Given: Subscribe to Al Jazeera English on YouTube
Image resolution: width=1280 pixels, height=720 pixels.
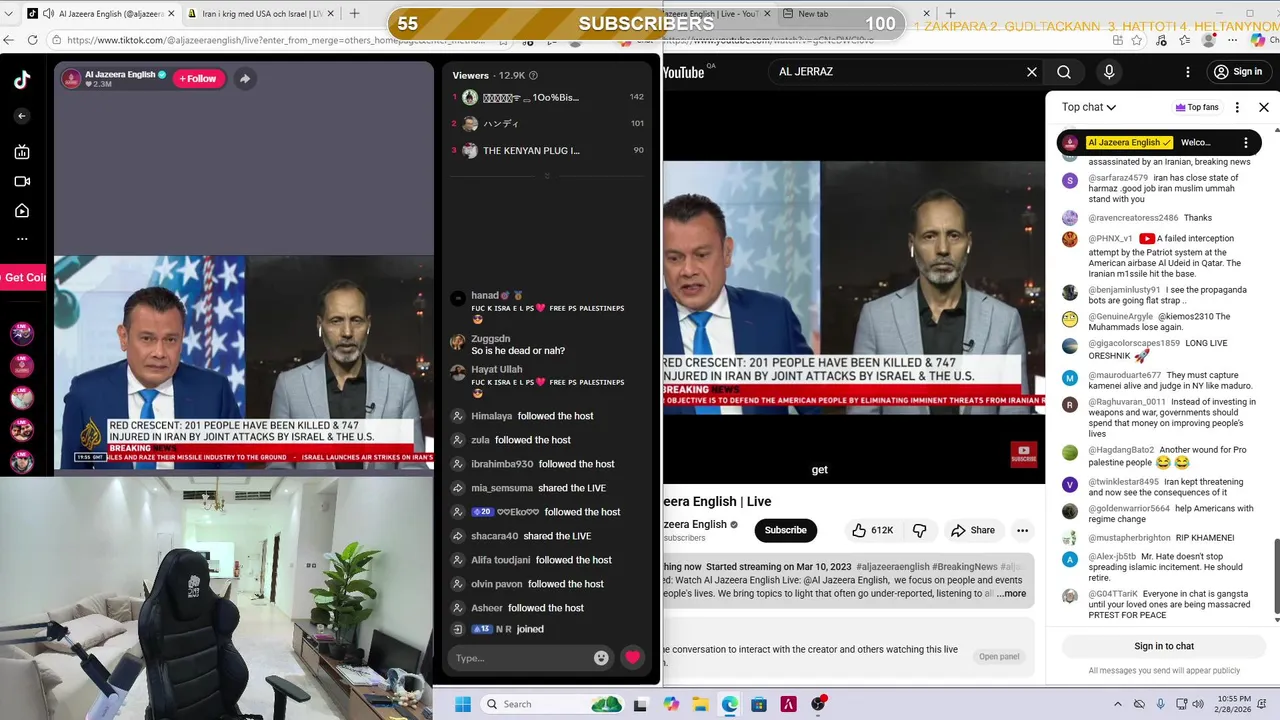Looking at the screenshot, I should point(785,530).
